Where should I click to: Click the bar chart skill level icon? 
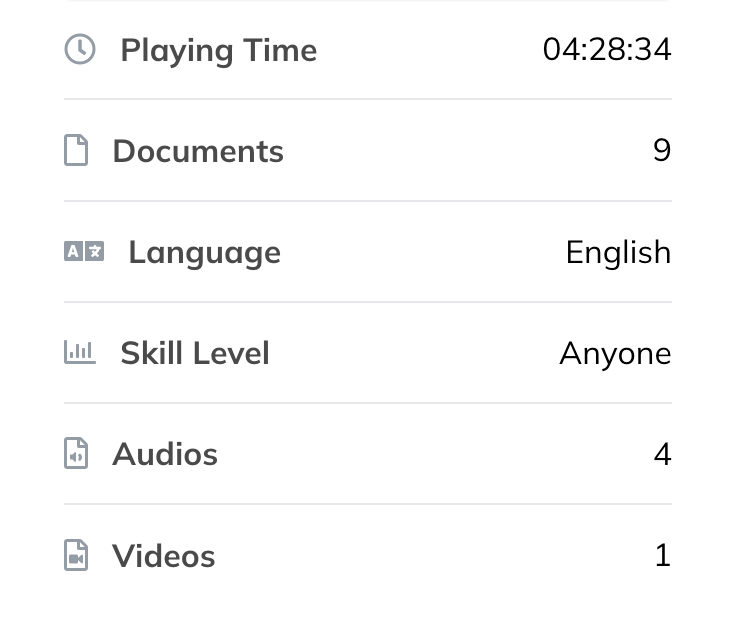80,352
